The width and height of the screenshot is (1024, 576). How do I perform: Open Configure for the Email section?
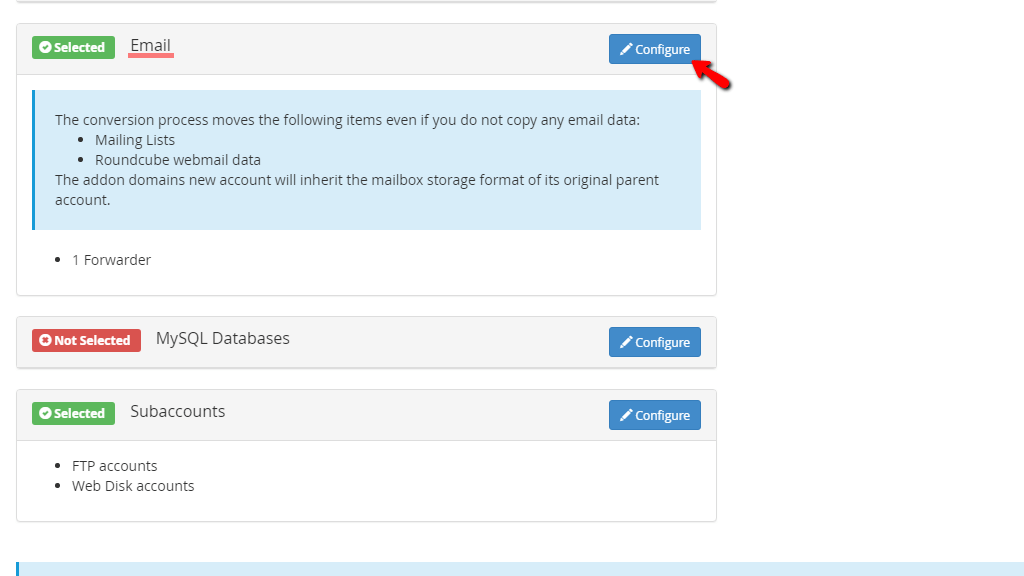[654, 49]
